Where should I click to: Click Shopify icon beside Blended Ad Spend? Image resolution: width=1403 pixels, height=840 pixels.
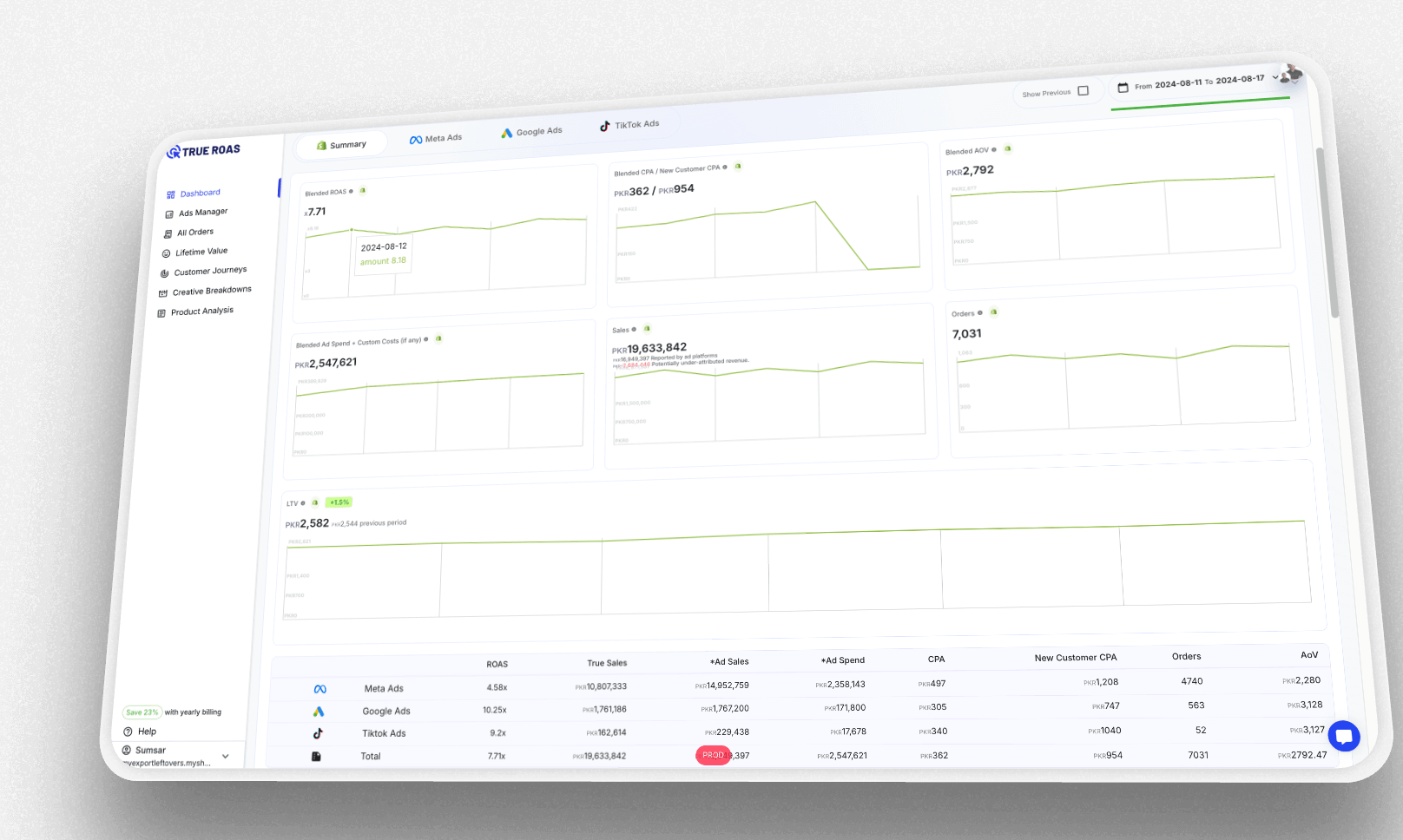point(438,338)
